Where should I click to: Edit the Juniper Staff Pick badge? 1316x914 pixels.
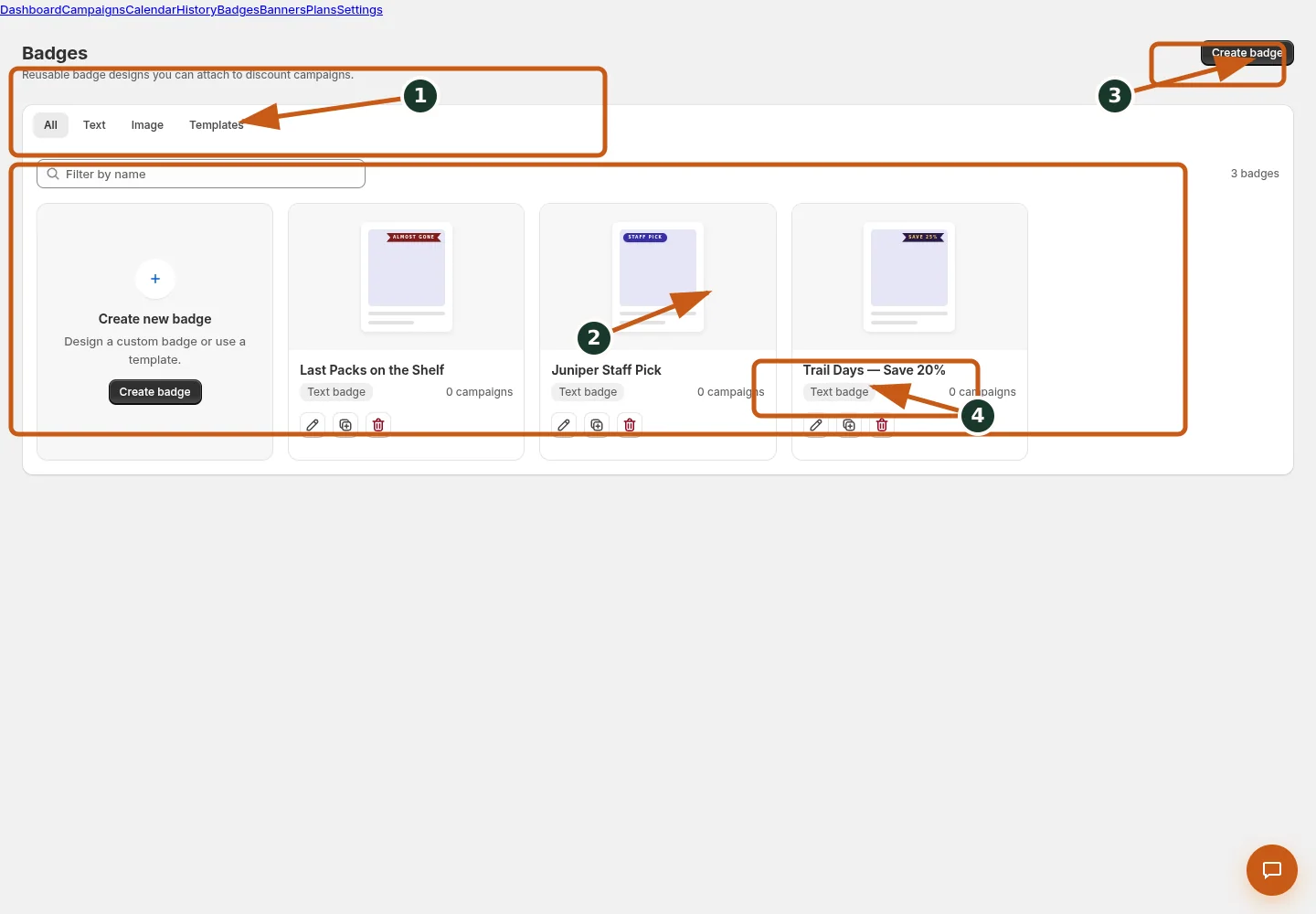pyautogui.click(x=564, y=425)
